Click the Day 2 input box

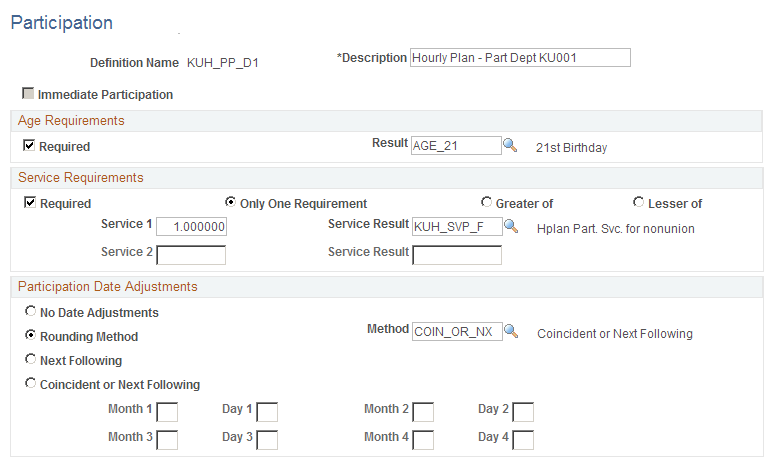523,412
